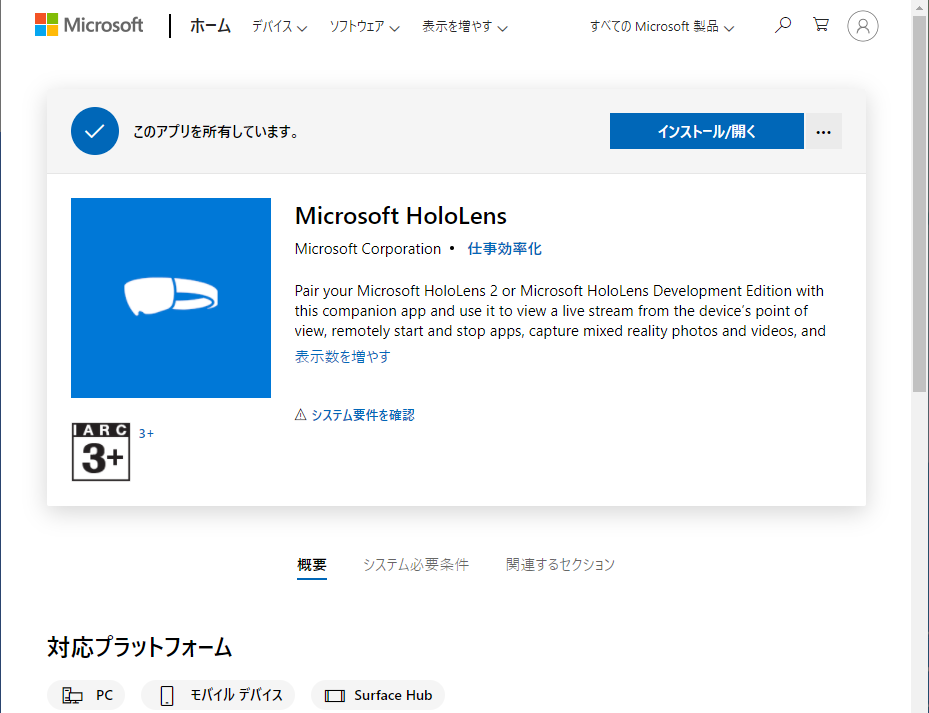Click the IARC 3+ rating badge
The image size is (929, 713).
[101, 452]
